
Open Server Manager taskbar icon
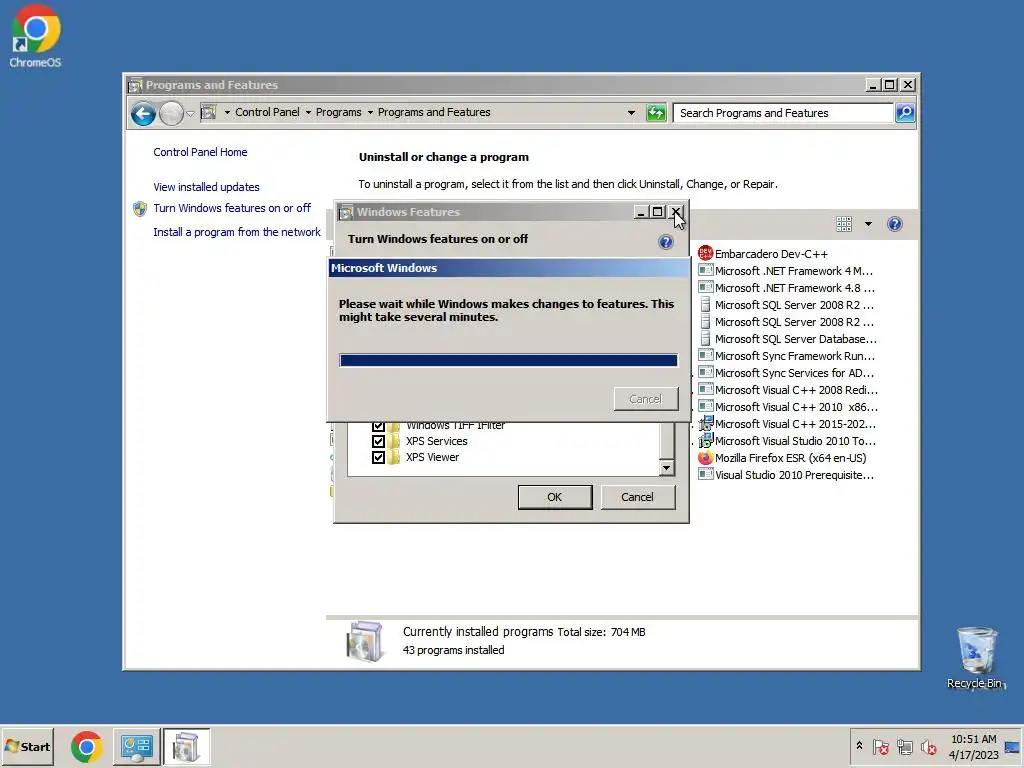136,746
